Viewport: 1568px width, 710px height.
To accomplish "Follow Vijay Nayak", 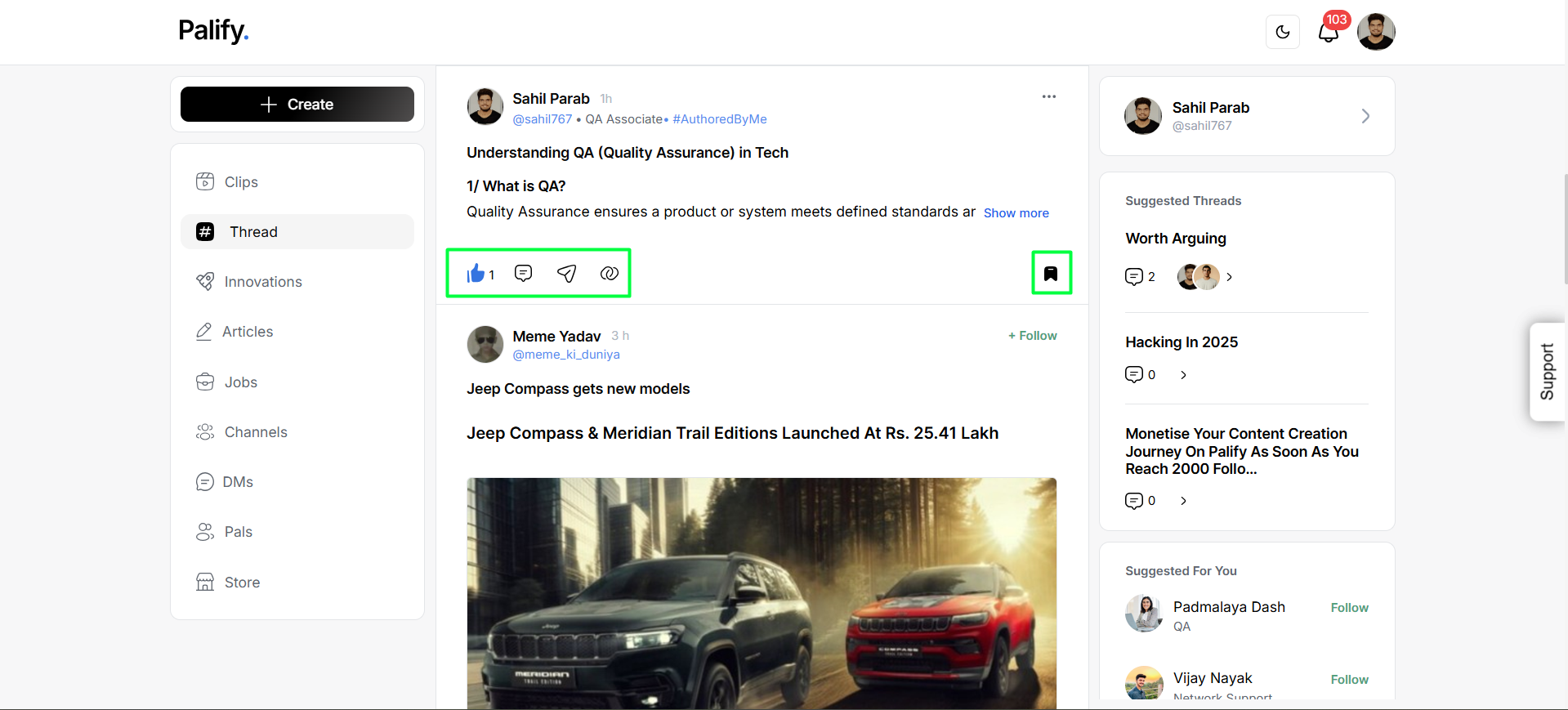I will point(1349,680).
